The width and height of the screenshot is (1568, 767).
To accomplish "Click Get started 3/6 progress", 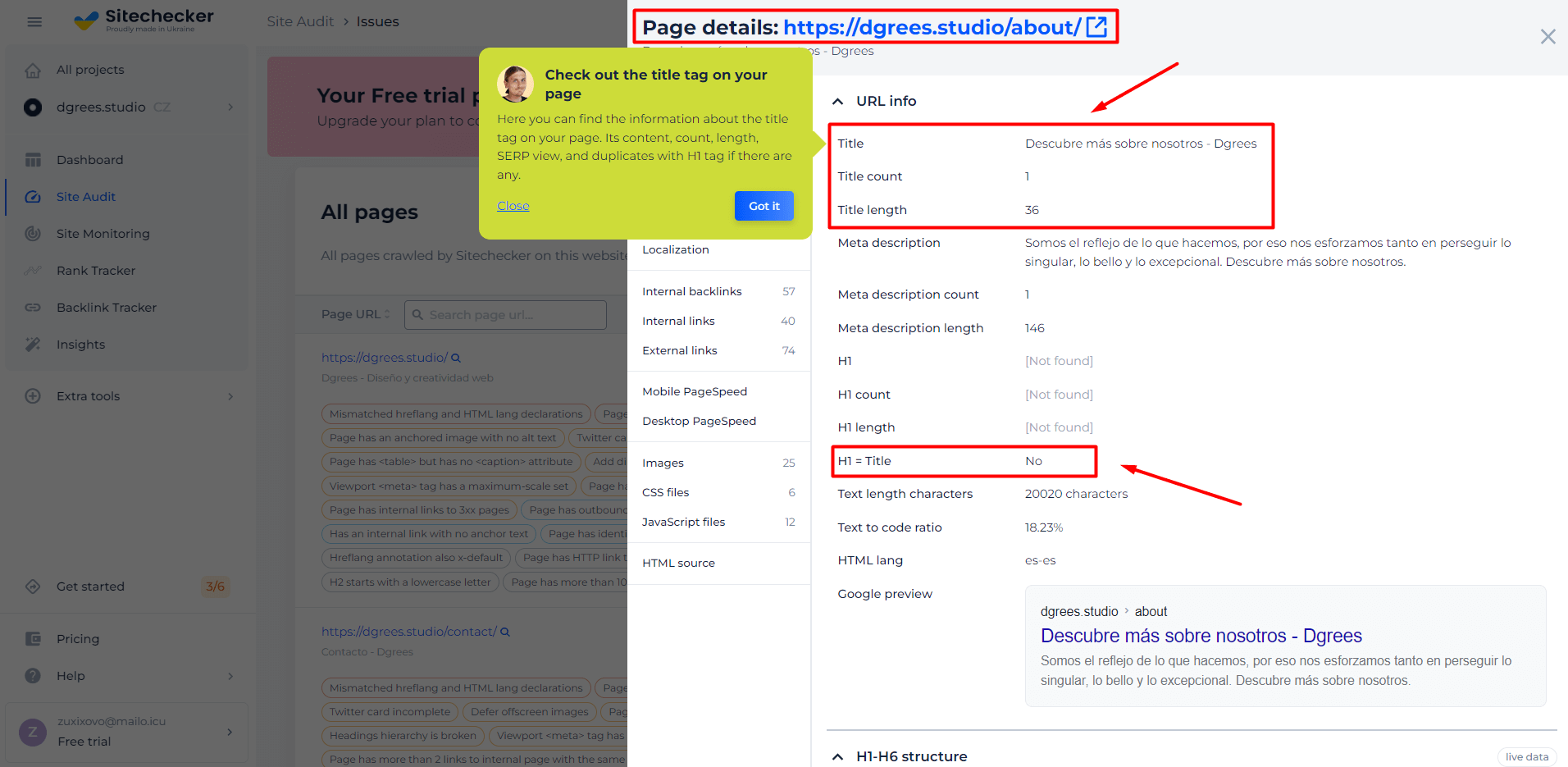I will click(x=216, y=587).
